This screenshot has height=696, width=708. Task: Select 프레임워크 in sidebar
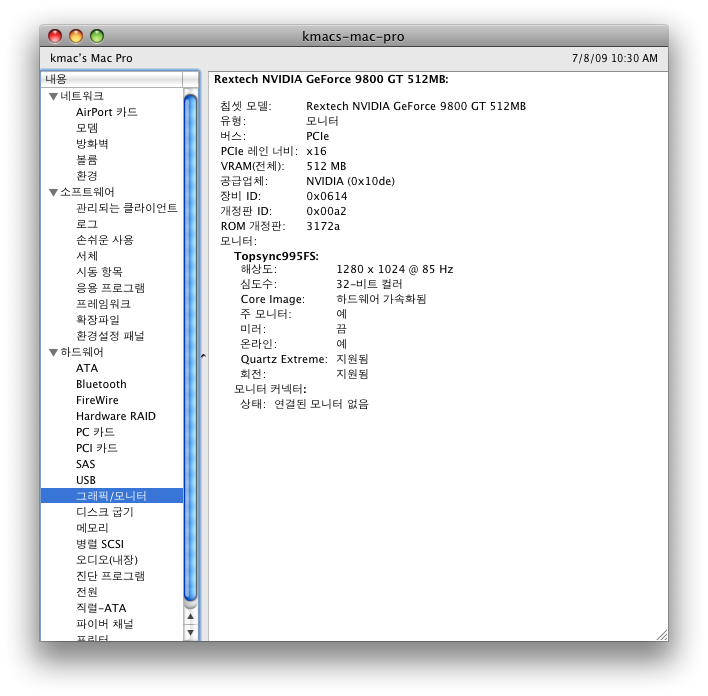(103, 304)
